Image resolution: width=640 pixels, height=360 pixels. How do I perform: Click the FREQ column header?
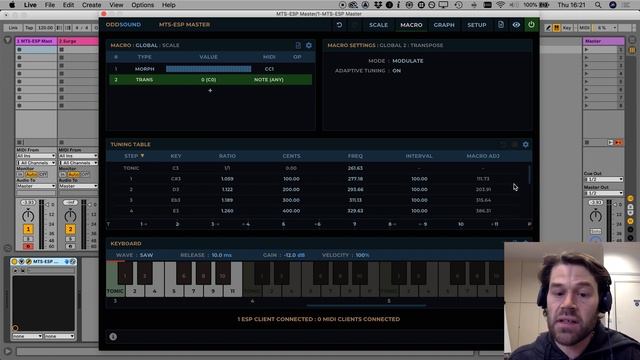(355, 156)
